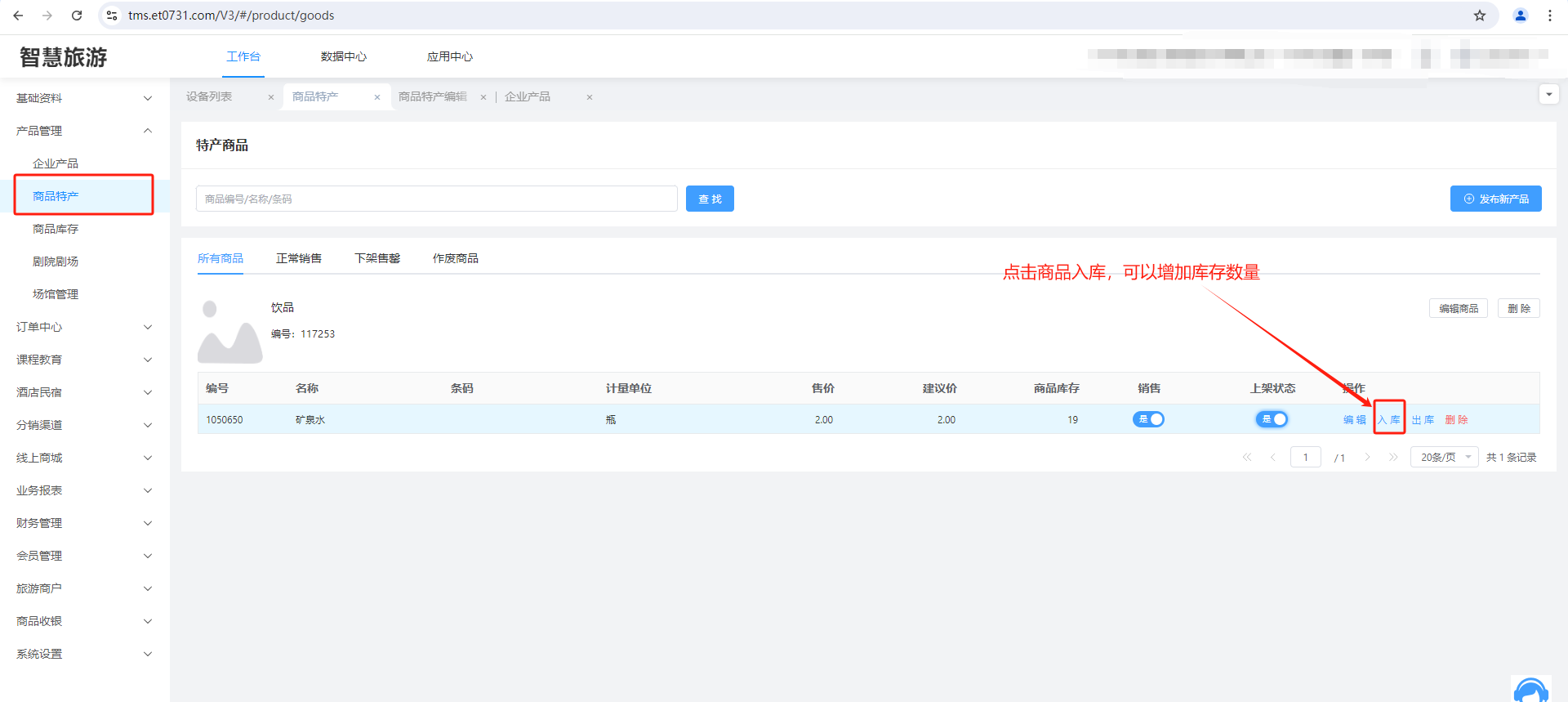
Task: Click the 入库 link for 矿泉水
Action: pyautogui.click(x=1388, y=419)
